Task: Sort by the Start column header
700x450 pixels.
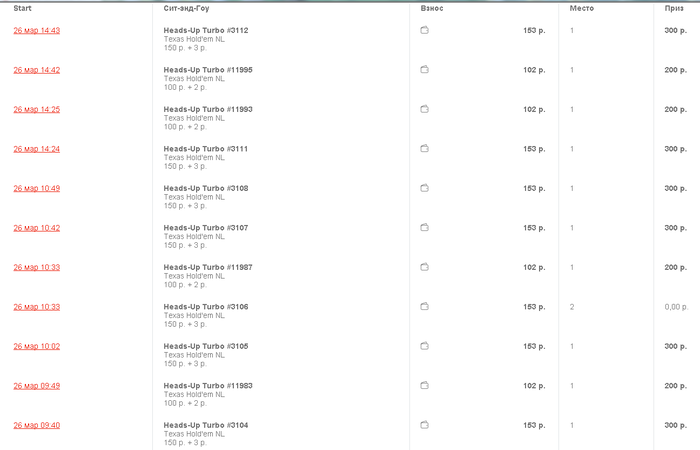Action: coord(22,8)
